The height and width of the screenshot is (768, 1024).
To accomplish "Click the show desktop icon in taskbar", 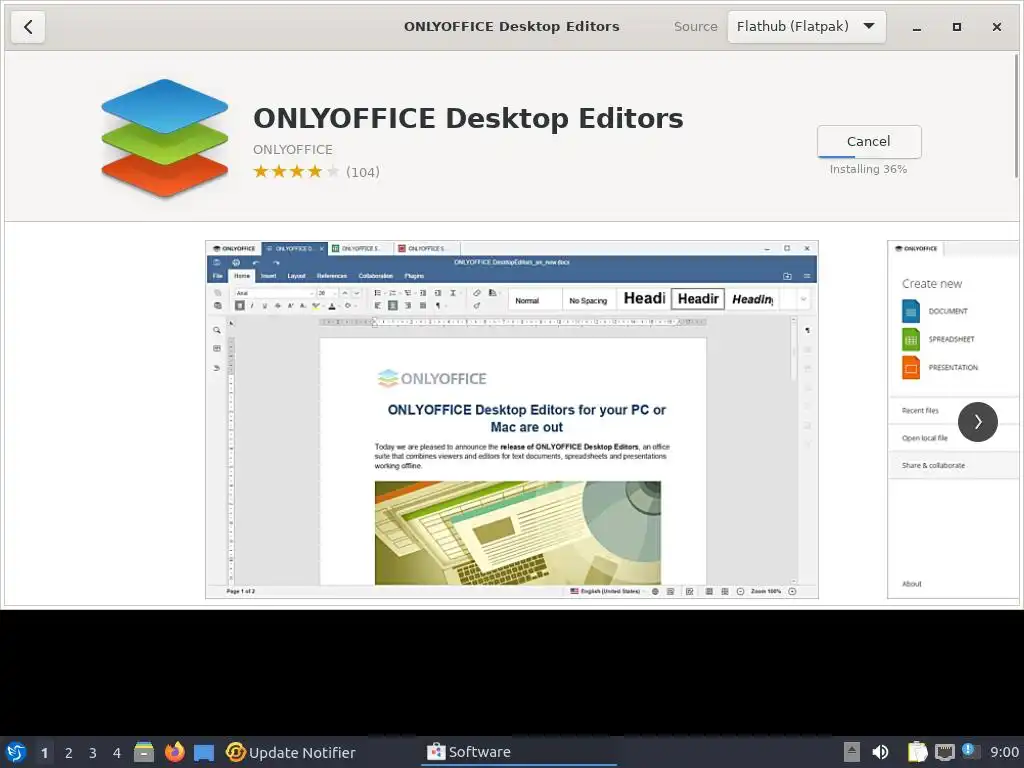I will coord(204,752).
